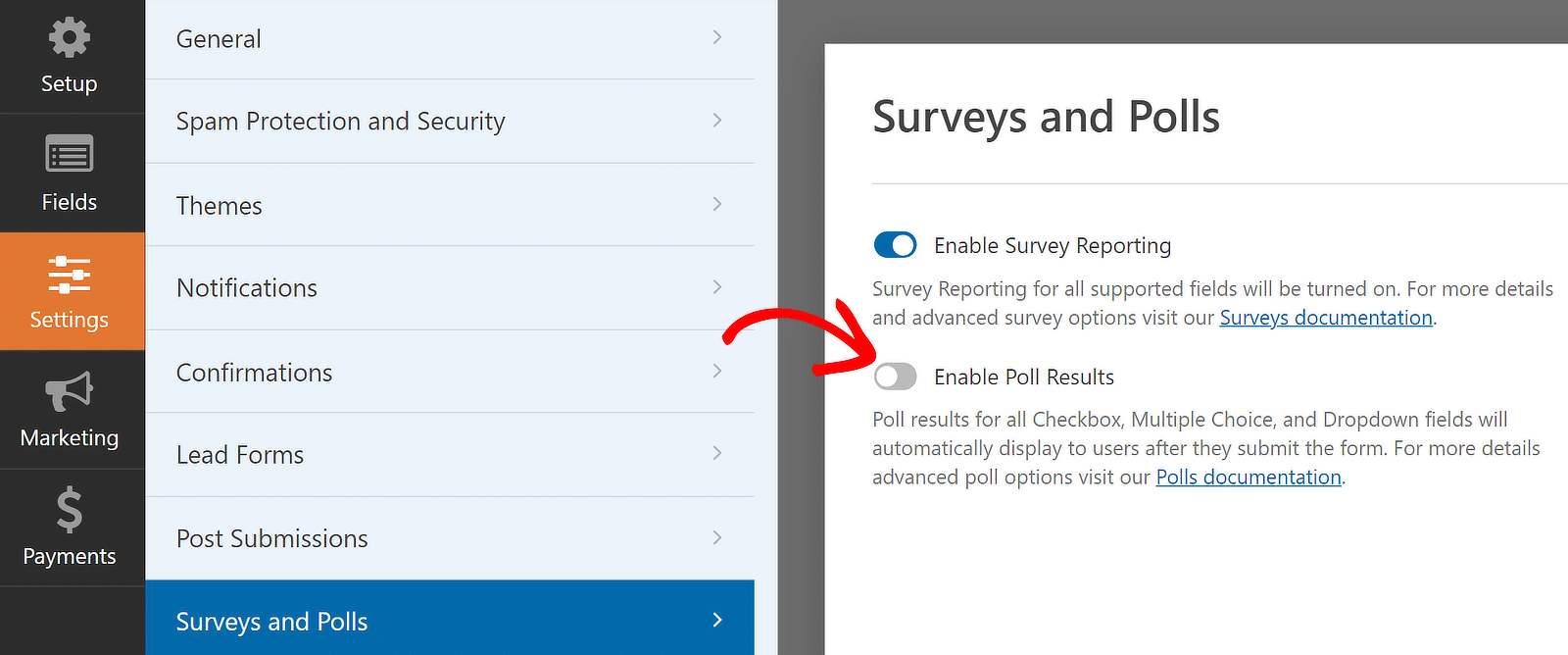Select the Fields sidebar icon
Screen dimensions: 1568x655
(x=69, y=155)
